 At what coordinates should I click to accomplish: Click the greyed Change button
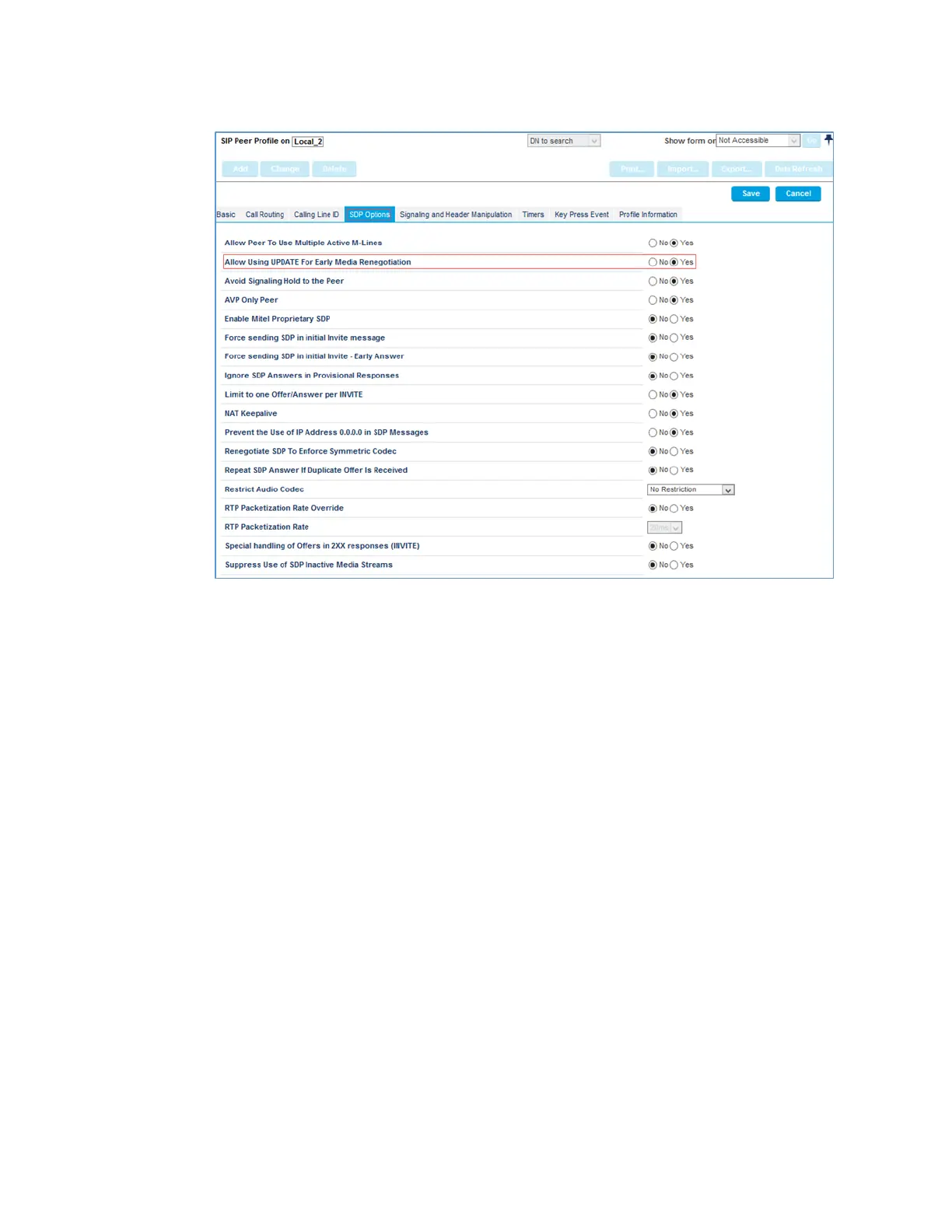(x=285, y=169)
